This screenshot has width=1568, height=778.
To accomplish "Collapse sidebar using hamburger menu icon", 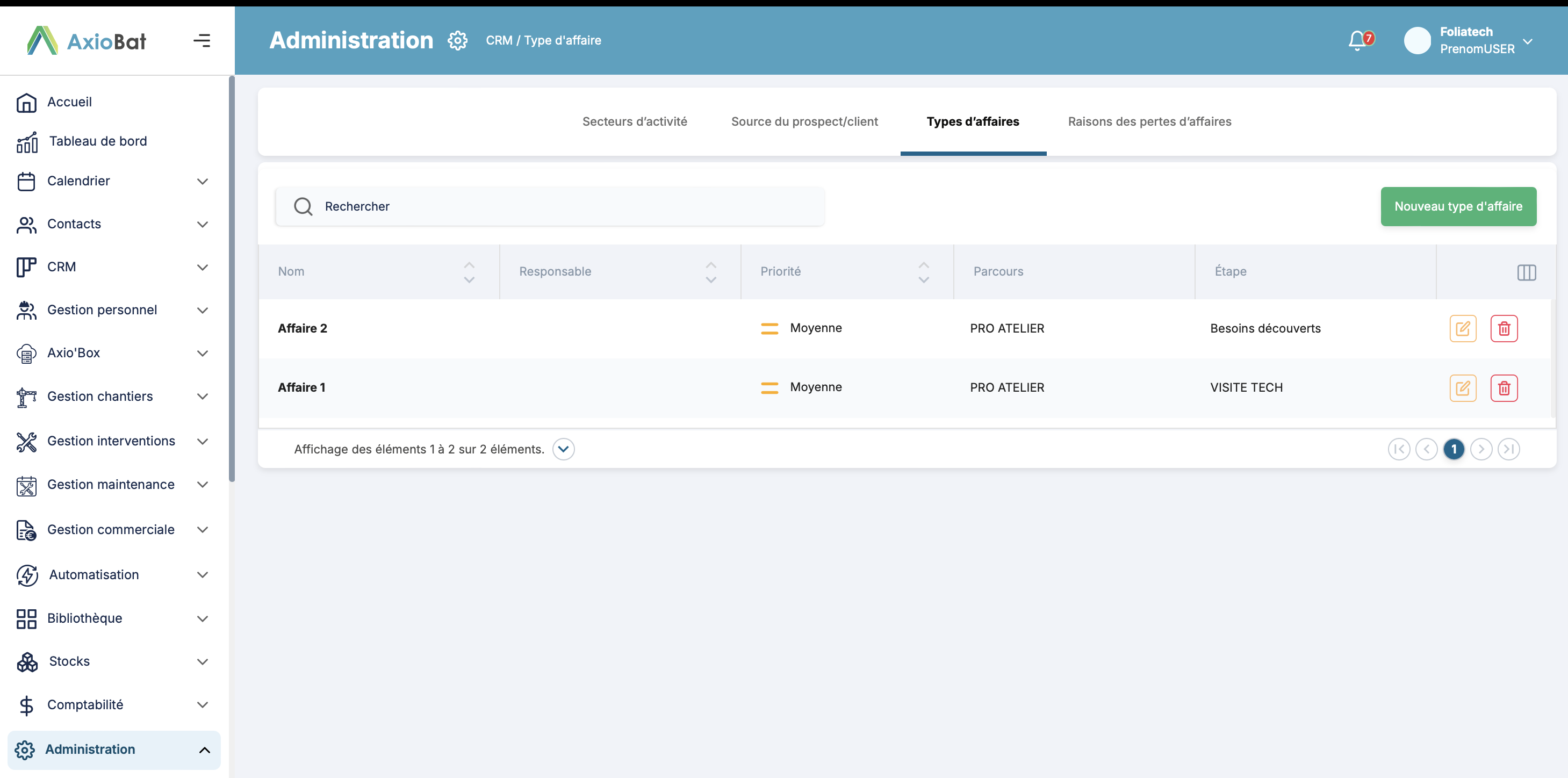I will [202, 41].
